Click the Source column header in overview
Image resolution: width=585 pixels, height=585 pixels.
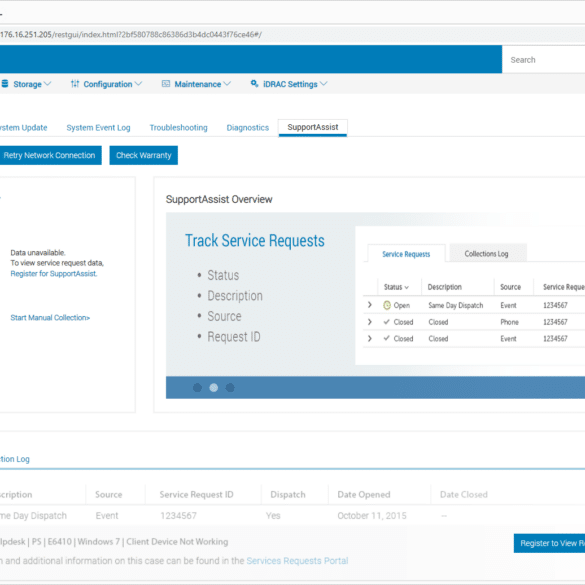(x=510, y=287)
